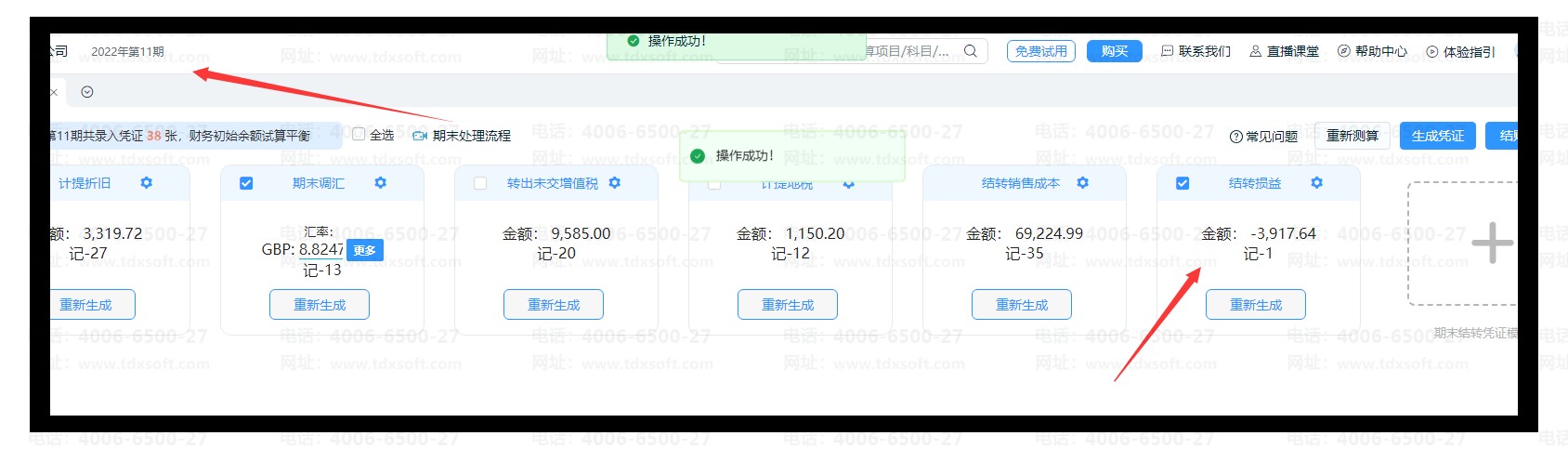
Task: Add new template with plus icon
Action: (1492, 243)
